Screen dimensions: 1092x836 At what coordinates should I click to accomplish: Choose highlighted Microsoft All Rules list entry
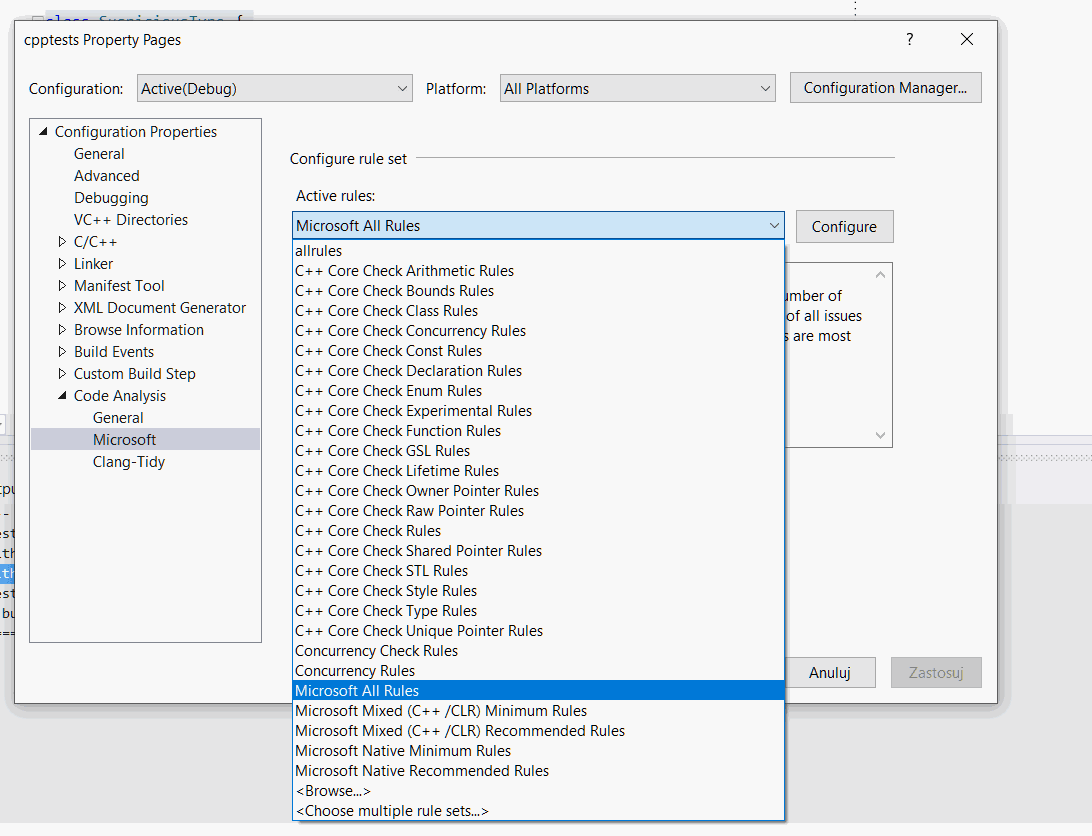(x=538, y=691)
